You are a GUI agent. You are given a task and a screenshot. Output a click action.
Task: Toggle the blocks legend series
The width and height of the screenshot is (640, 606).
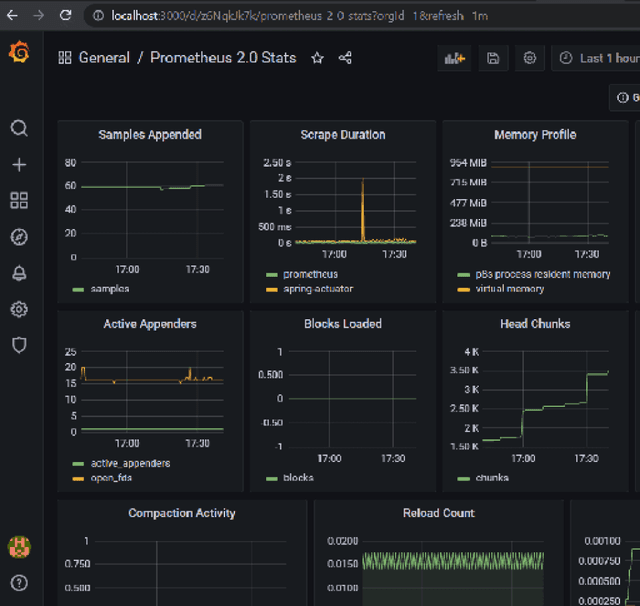click(x=298, y=478)
